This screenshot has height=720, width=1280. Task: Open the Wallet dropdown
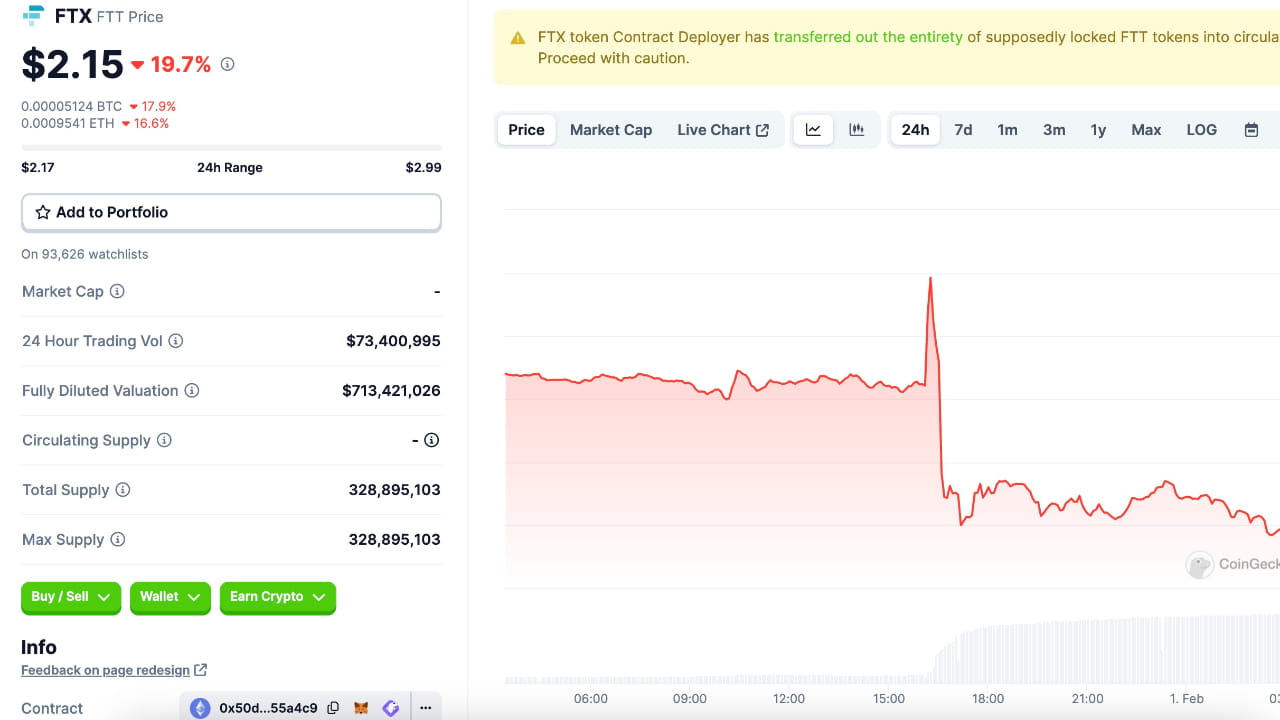pos(170,598)
